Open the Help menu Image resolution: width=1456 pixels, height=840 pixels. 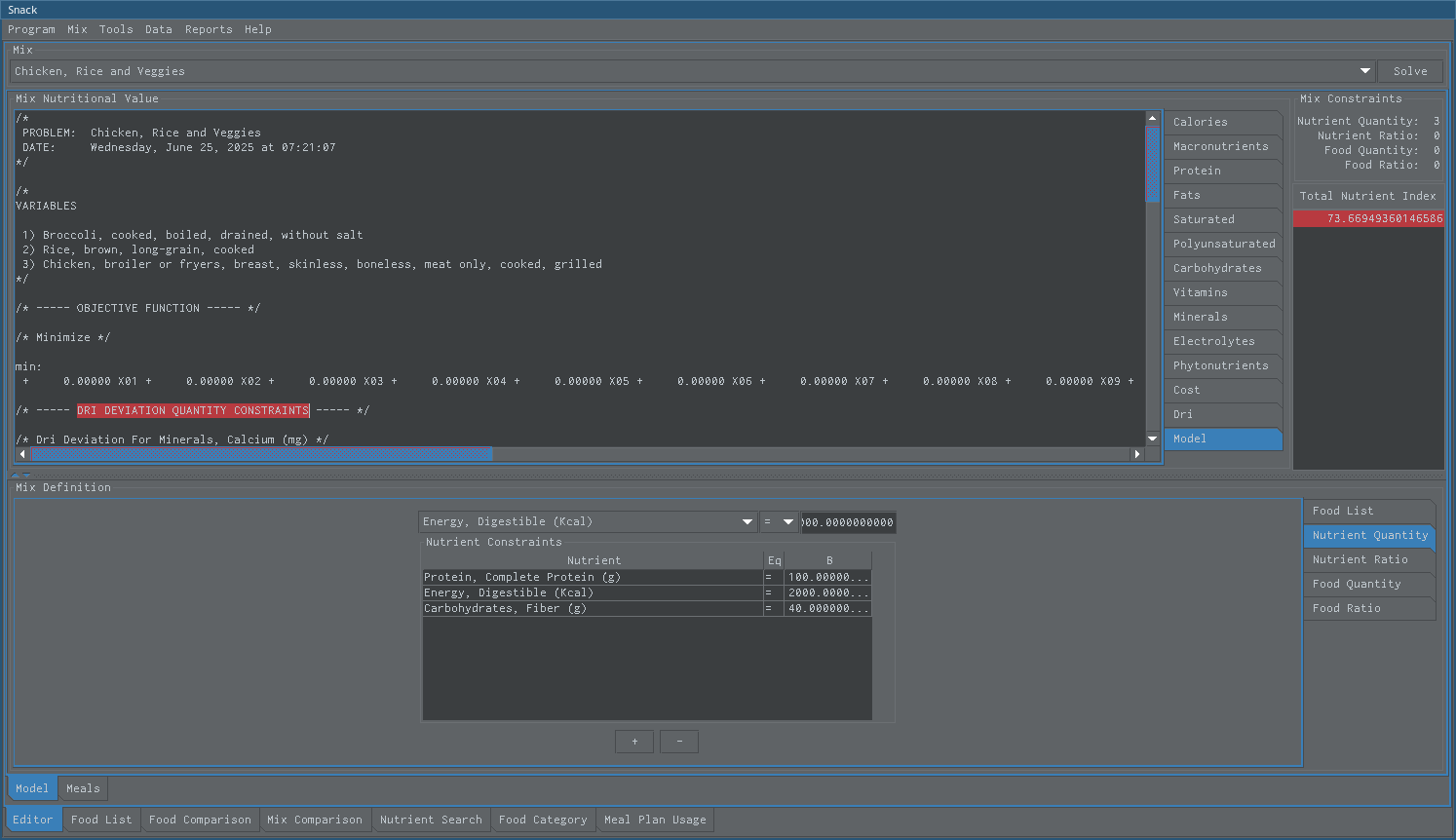(257, 29)
